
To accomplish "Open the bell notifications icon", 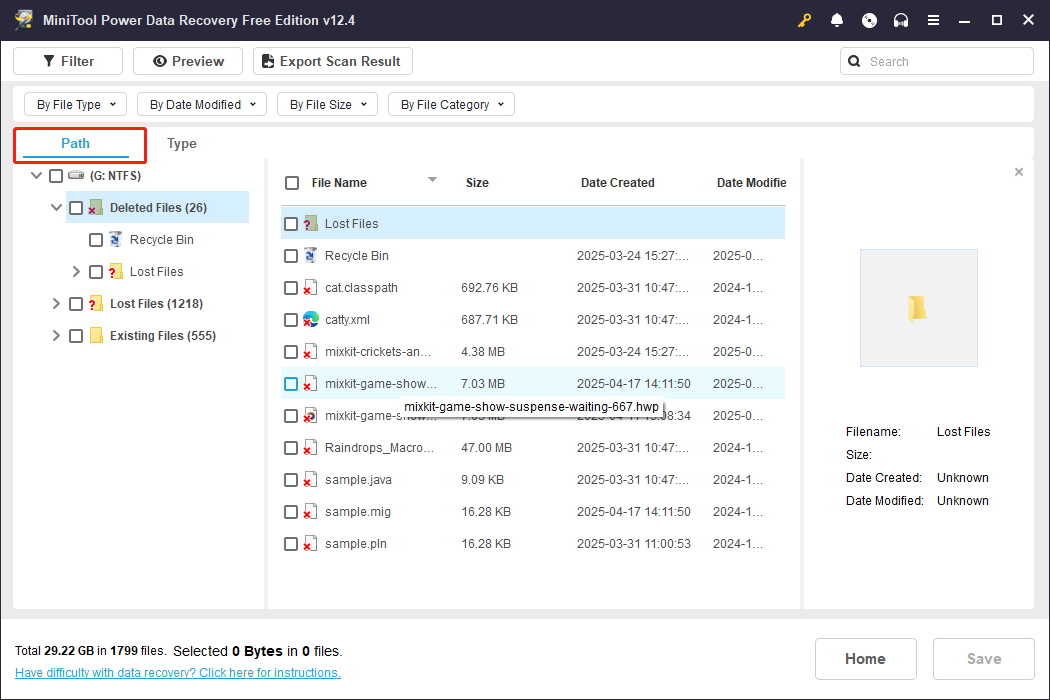I will (x=836, y=20).
